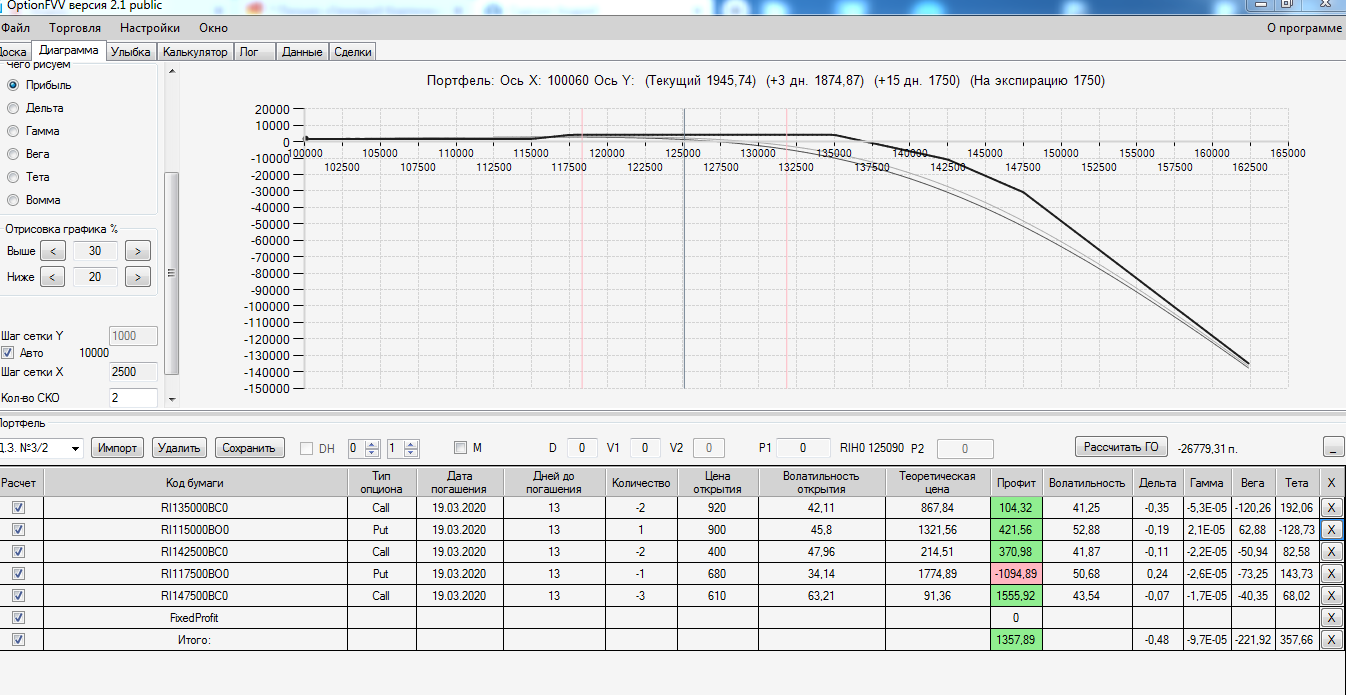Click the Рассчитать ГО button
Image resolution: width=1346 pixels, height=695 pixels.
tap(1121, 446)
